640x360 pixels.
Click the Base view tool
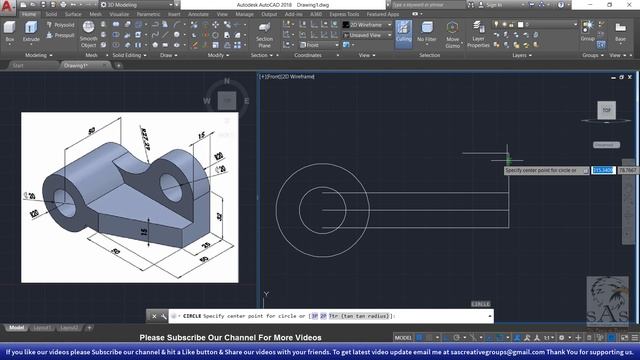620,32
